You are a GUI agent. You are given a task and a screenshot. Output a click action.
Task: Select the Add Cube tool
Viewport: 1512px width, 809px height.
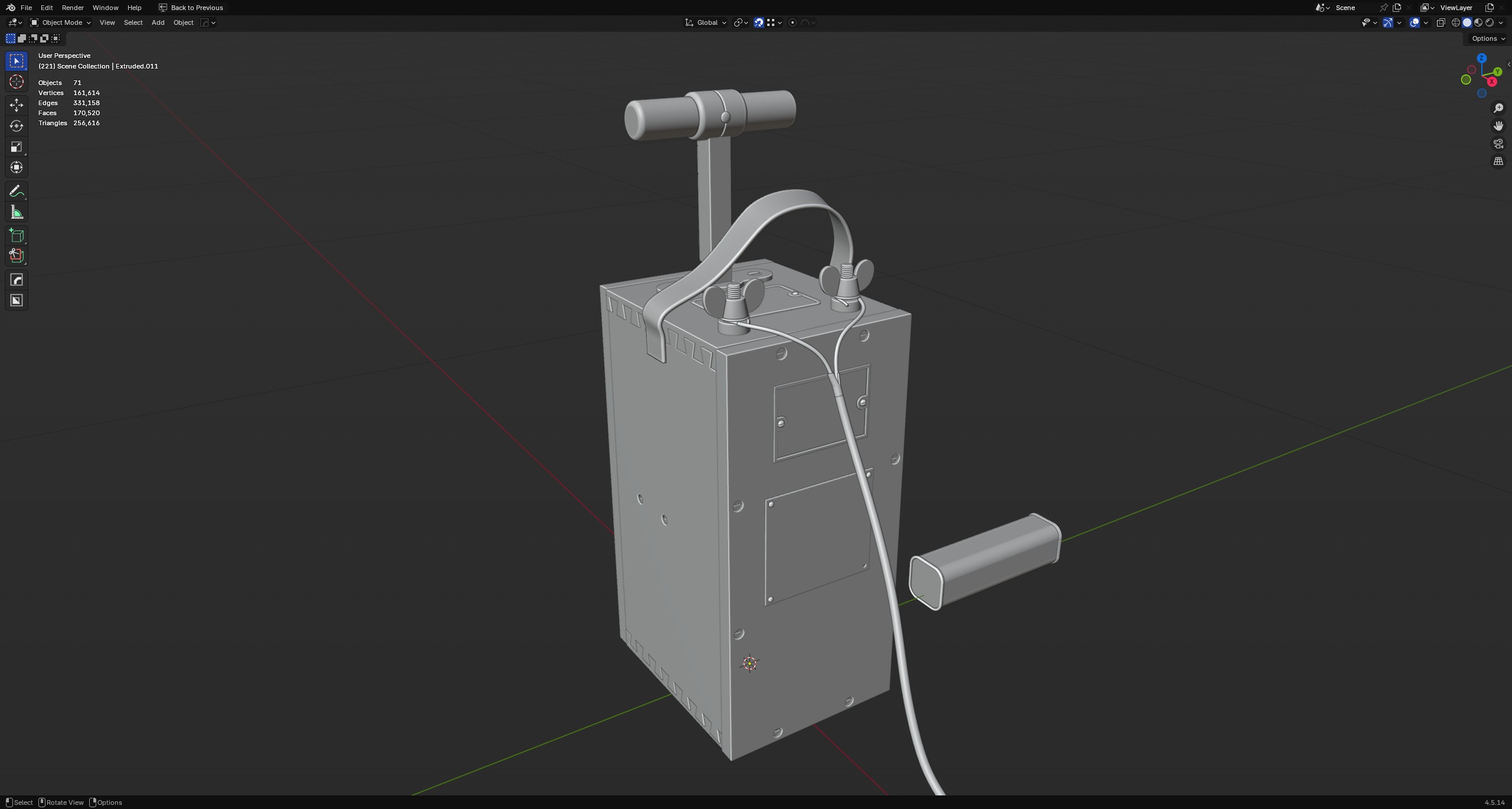pyautogui.click(x=17, y=236)
